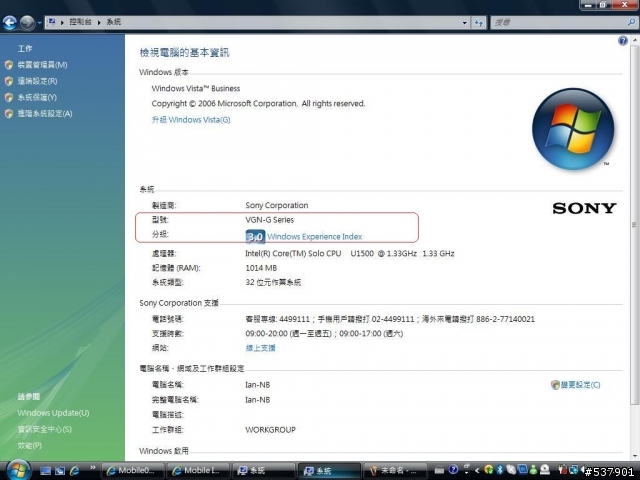The width and height of the screenshot is (640, 480).
Task: Open 裝置管理員(M) from task pane
Action: pos(42,65)
